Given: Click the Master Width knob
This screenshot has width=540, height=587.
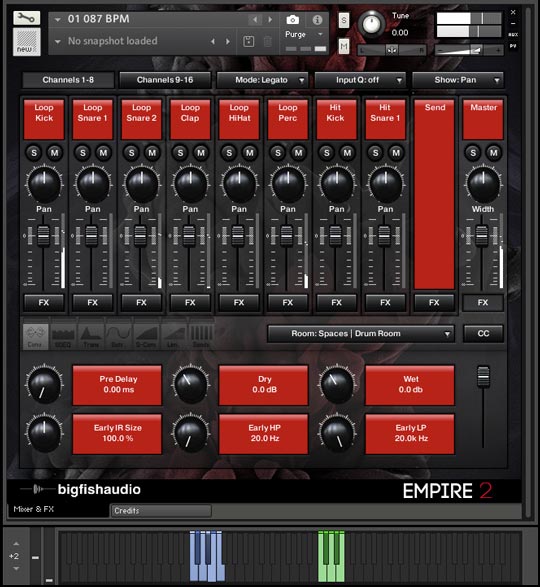Looking at the screenshot, I should 483,184.
